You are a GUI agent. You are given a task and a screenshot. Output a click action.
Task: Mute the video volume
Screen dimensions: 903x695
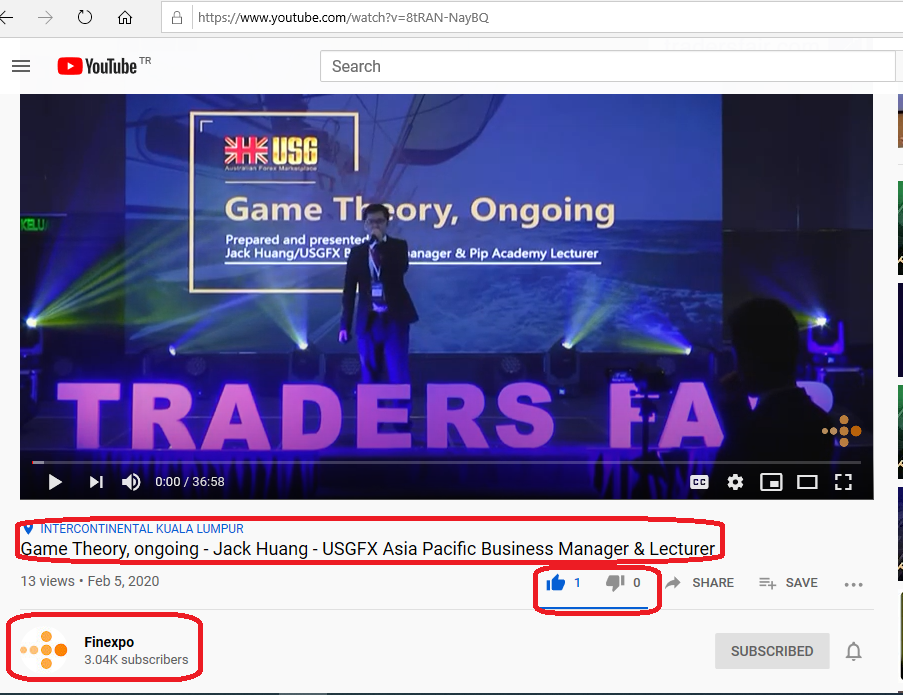131,482
